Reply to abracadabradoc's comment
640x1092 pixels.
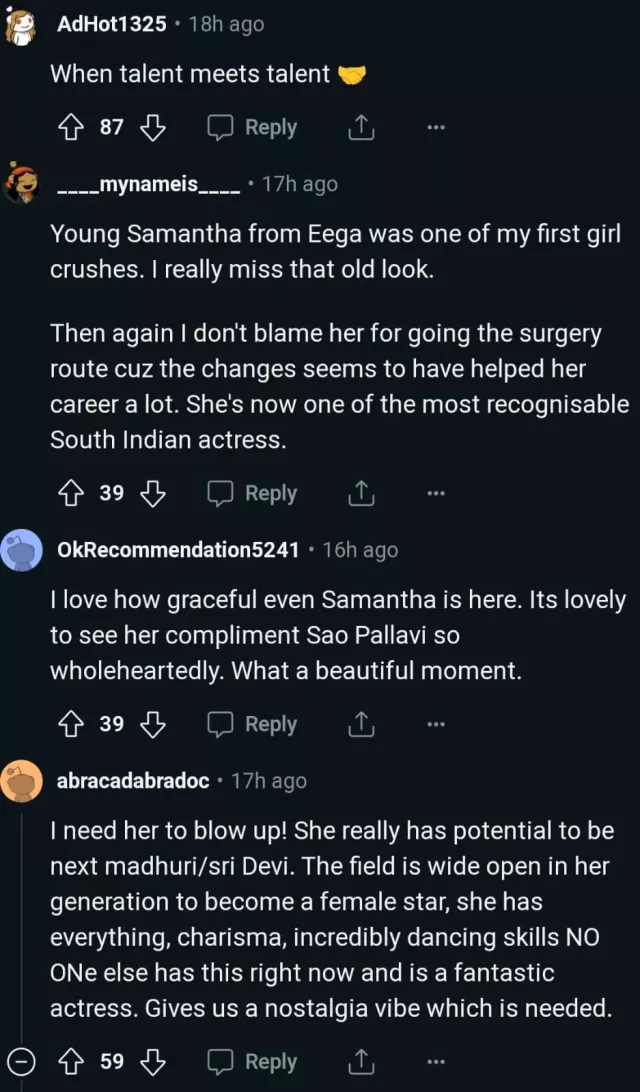pyautogui.click(x=252, y=1062)
